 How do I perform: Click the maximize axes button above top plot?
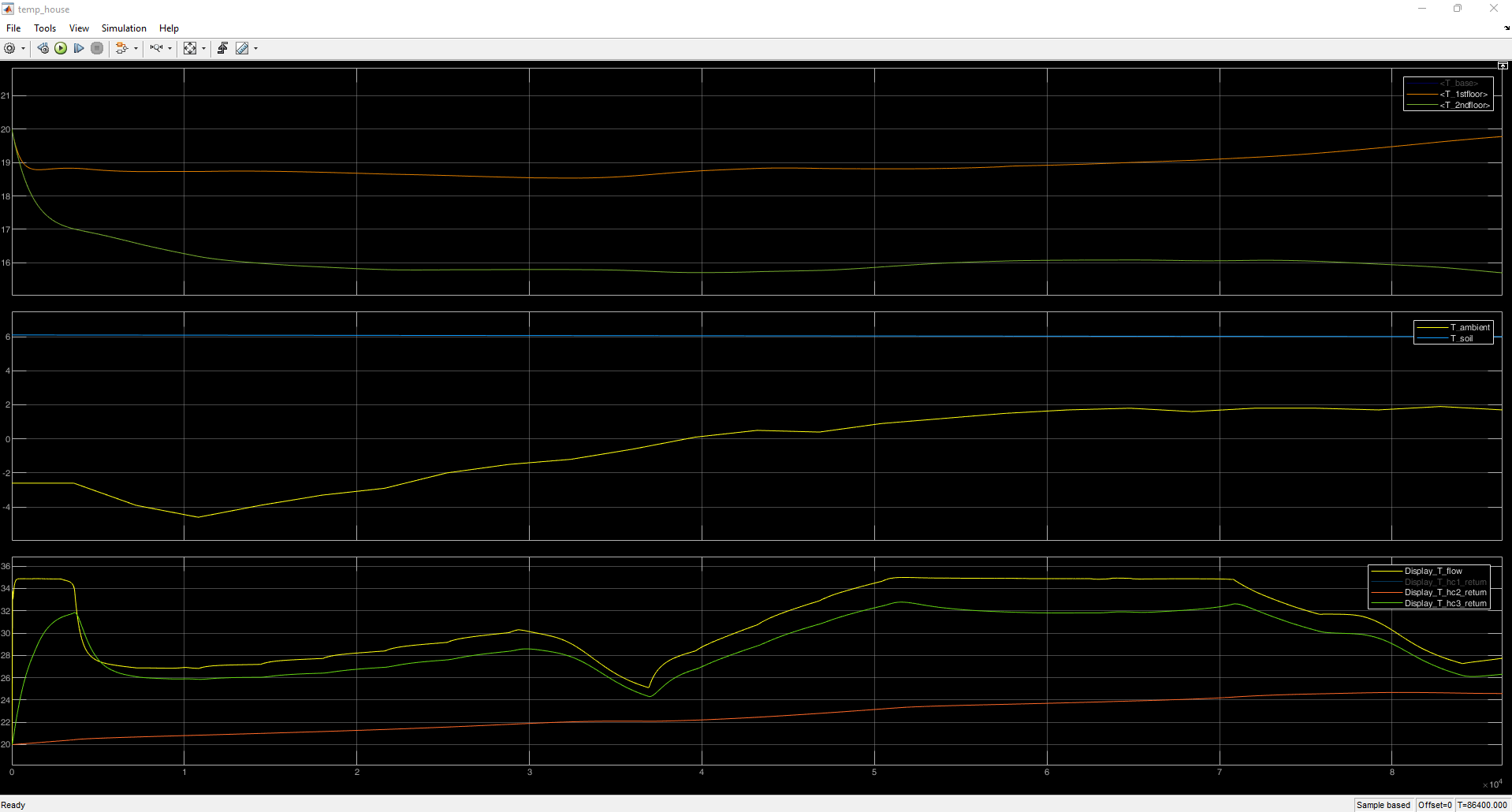(x=1503, y=65)
